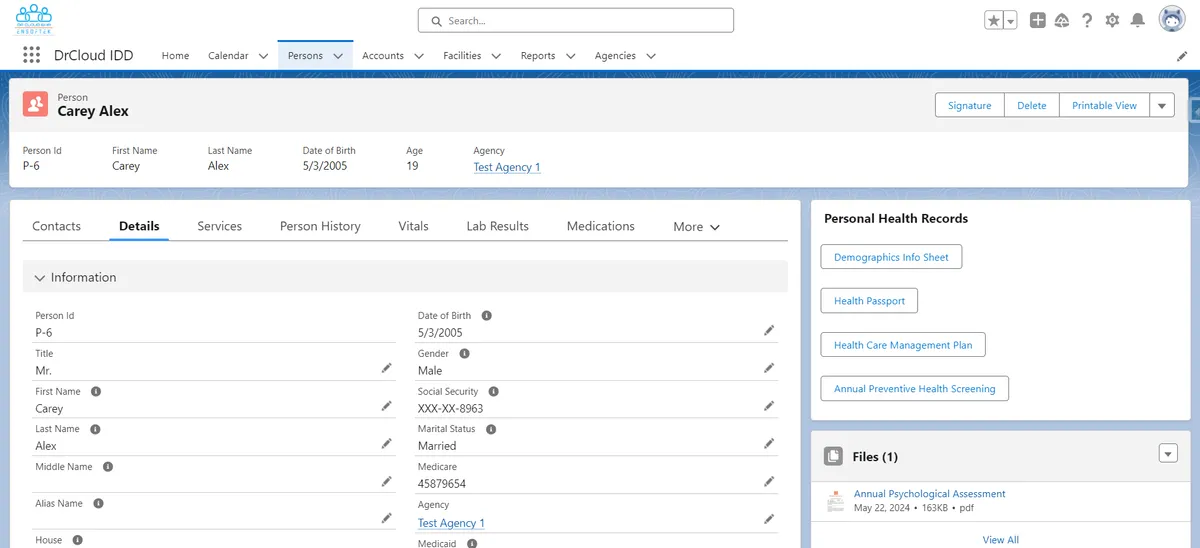This screenshot has height=548, width=1200.
Task: Open the PDF file thumbnail icon
Action: (x=835, y=501)
